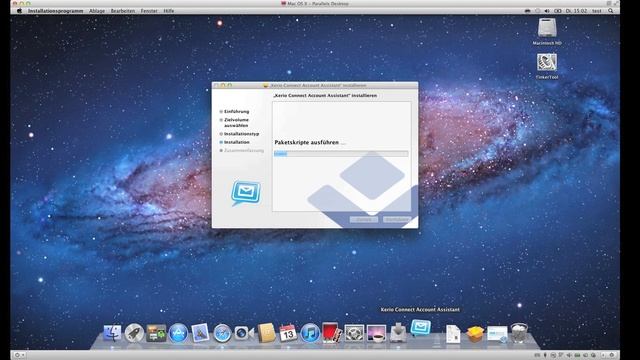Open the package box icon in dock
The image size is (640, 360).
(x=475, y=334)
